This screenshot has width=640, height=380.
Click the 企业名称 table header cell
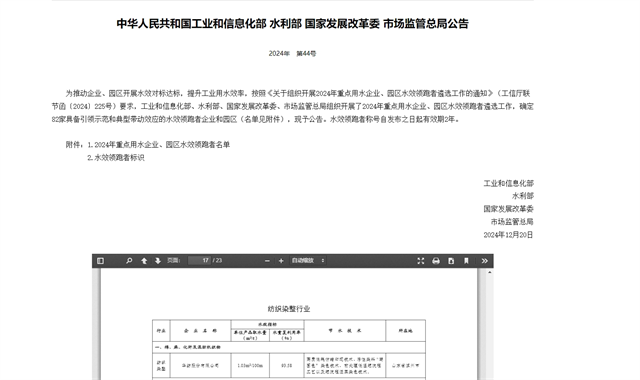(x=200, y=331)
